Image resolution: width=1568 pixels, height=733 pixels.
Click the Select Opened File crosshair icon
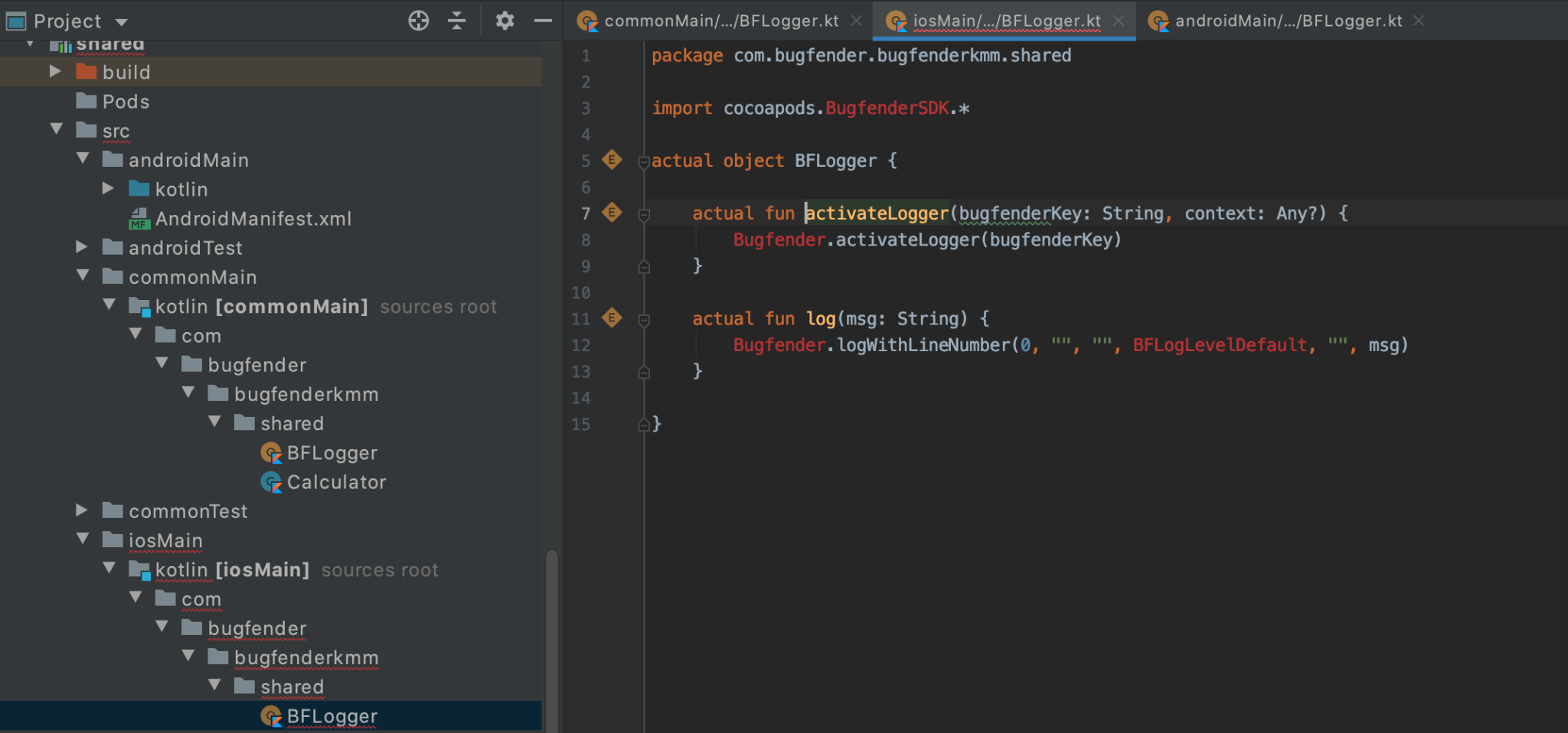click(x=418, y=21)
